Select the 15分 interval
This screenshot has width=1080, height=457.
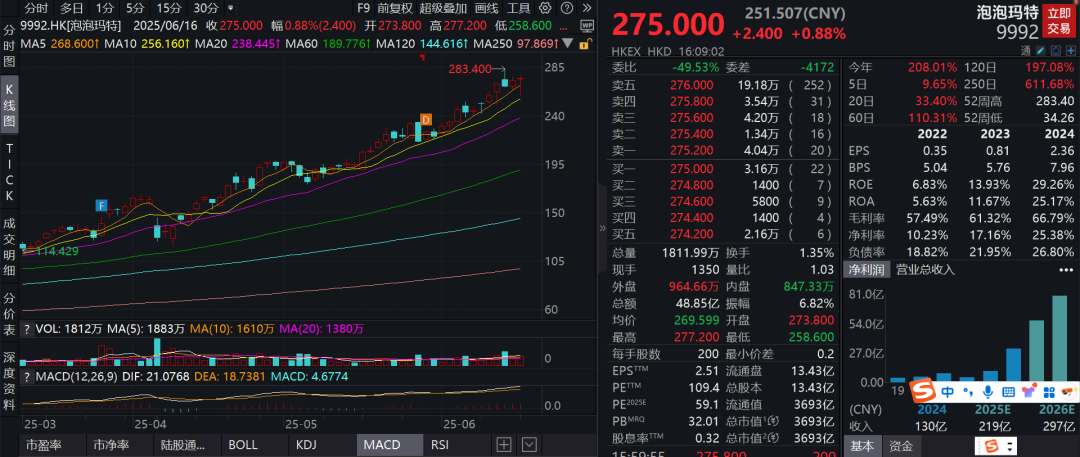168,8
